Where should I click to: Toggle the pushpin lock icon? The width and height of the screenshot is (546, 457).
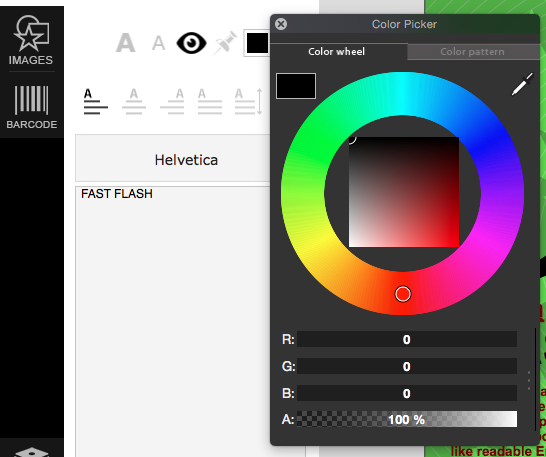click(x=225, y=43)
